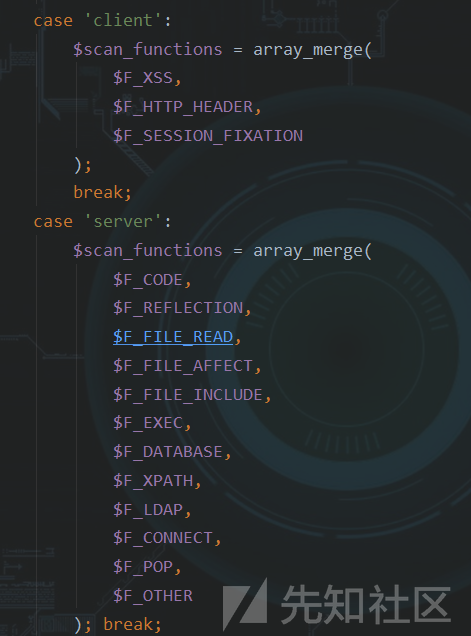Viewport: 471px width, 636px height.
Task: Click the break keyword after client case
Action: [x=98, y=193]
